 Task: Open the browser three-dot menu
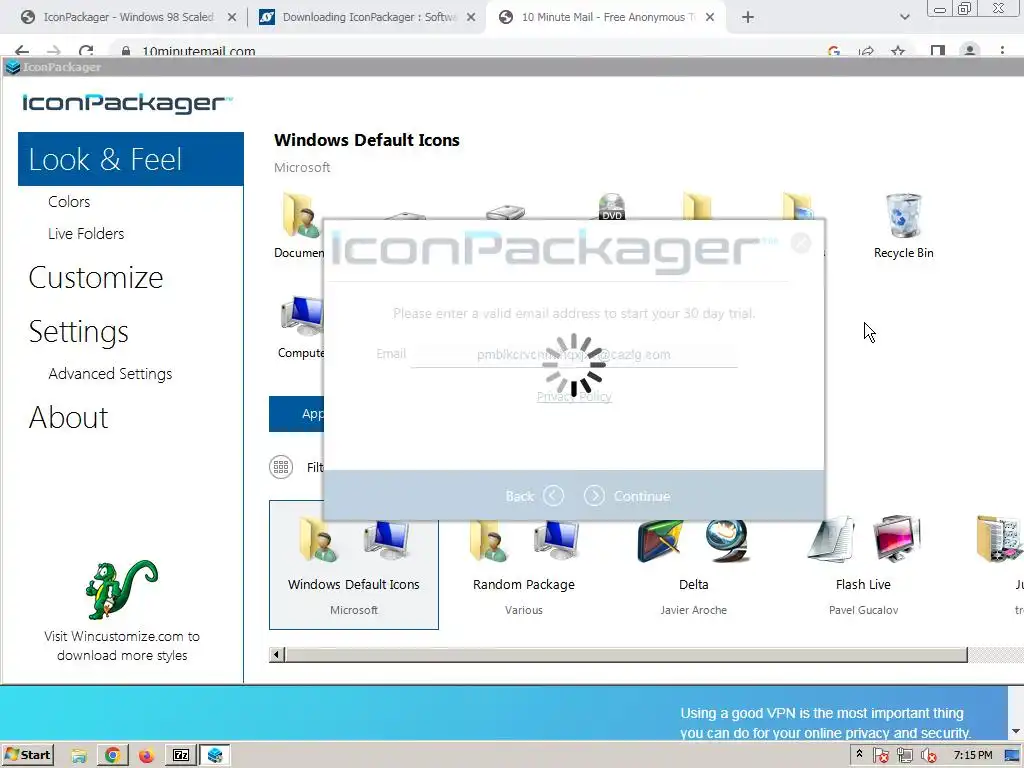pyautogui.click(x=1002, y=51)
